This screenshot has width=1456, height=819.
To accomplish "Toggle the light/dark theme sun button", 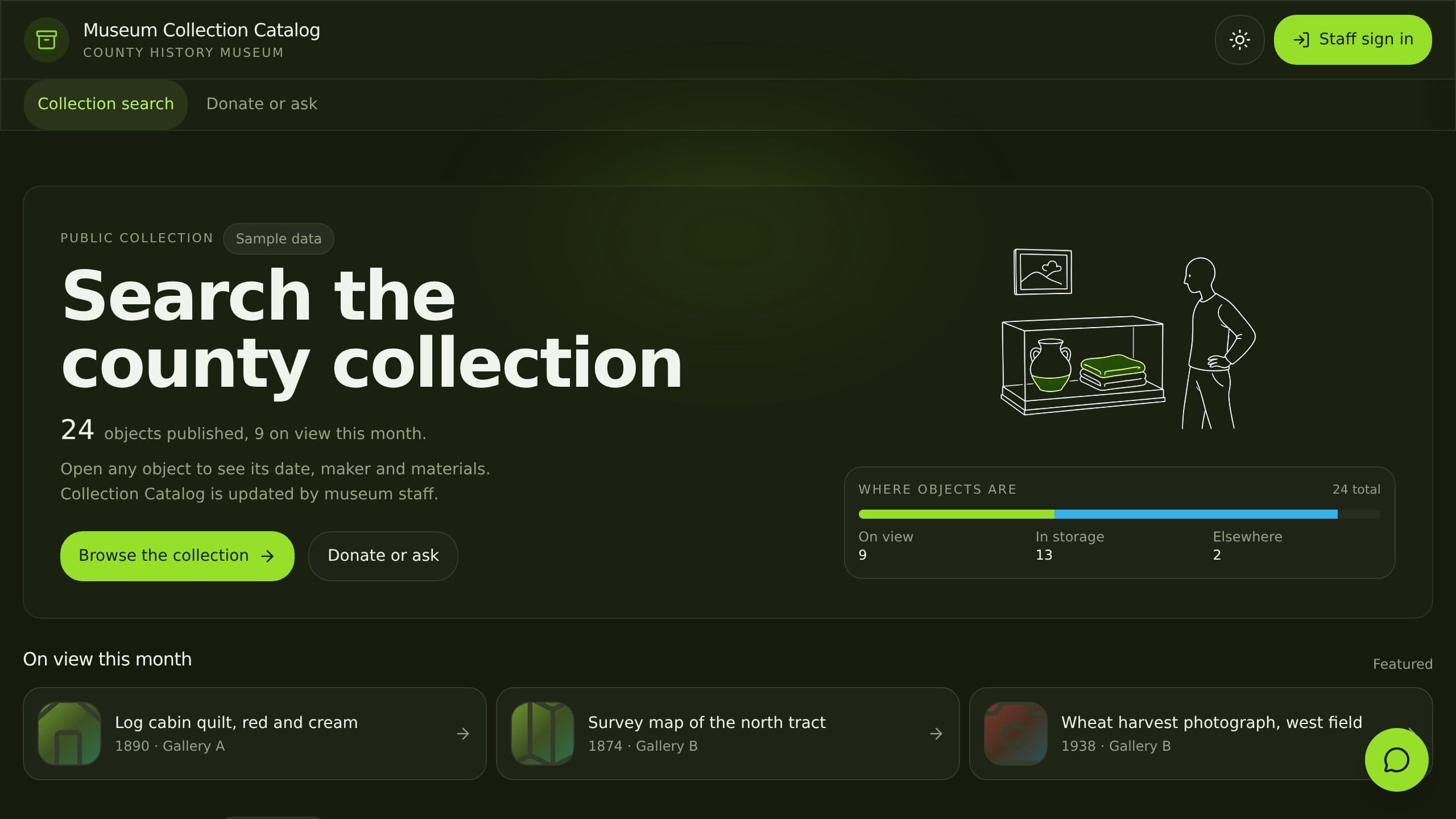I will tap(1239, 40).
